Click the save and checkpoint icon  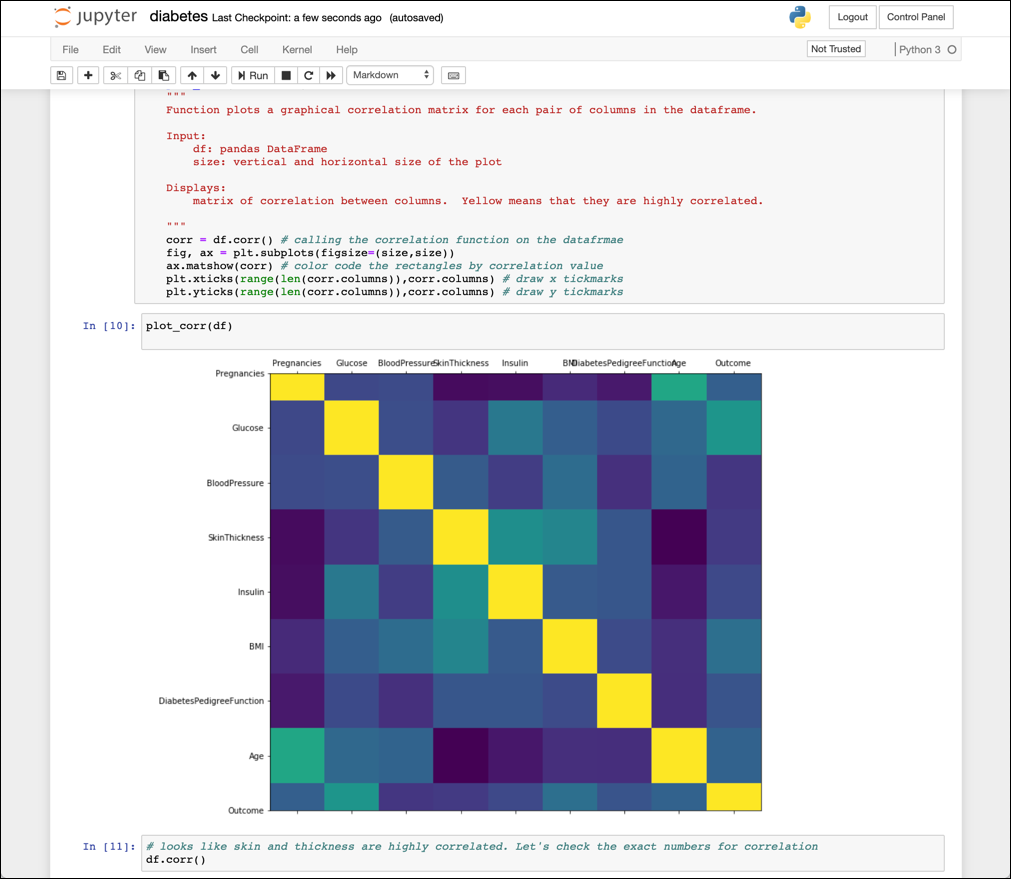[61, 76]
